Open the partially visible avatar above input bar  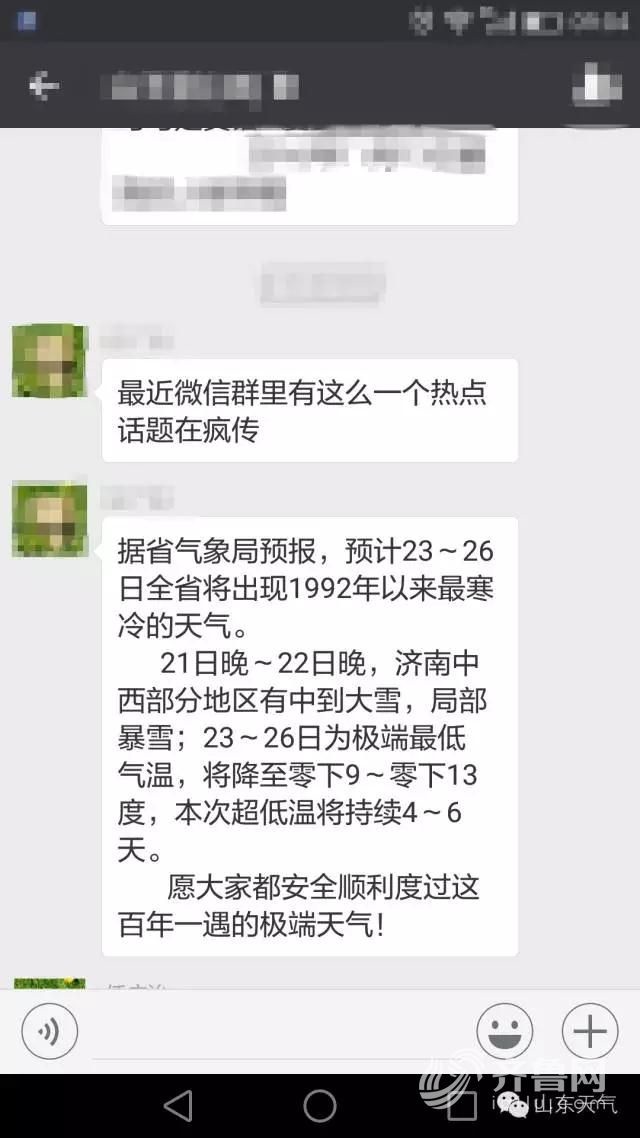pos(50,983)
